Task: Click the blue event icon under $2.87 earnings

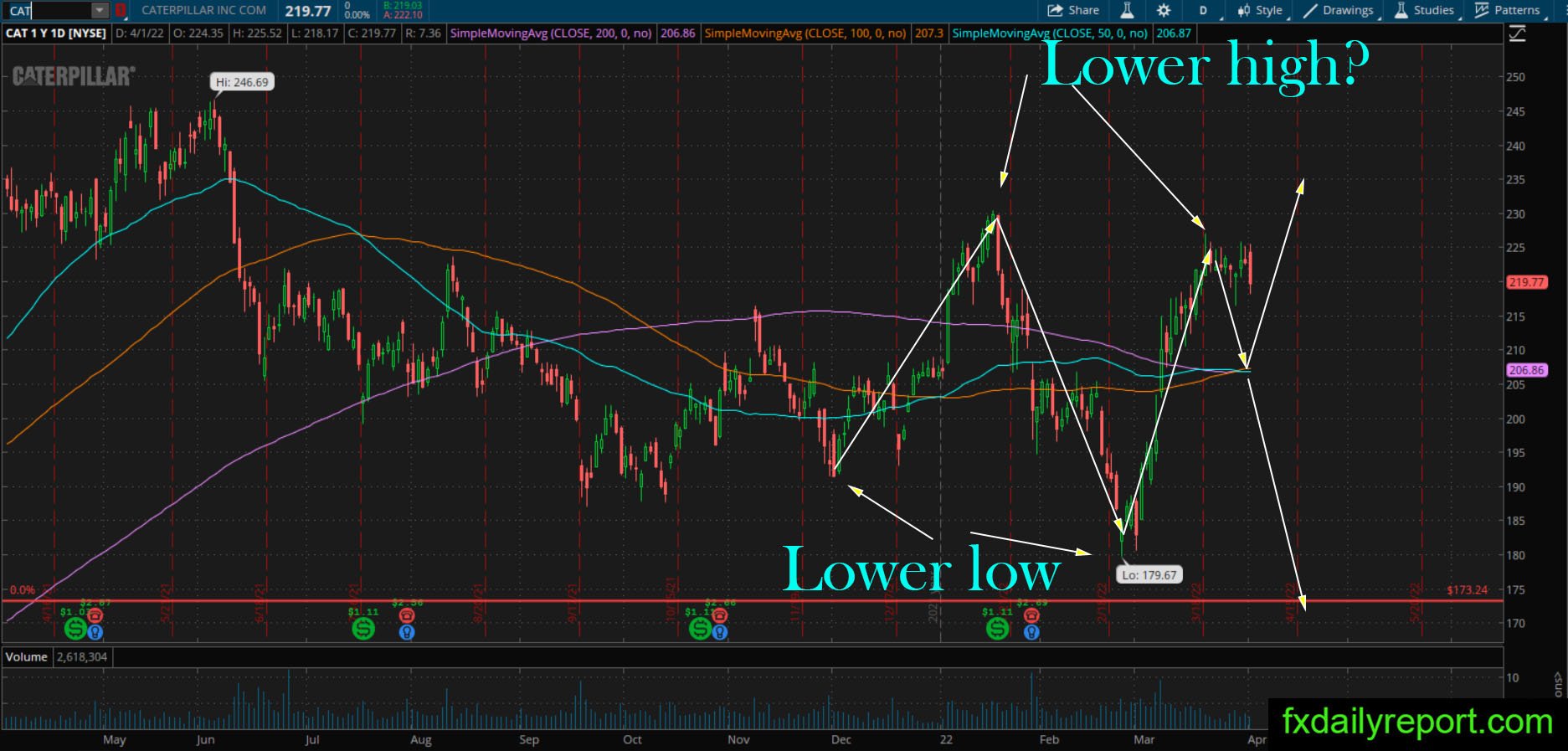Action: click(x=95, y=632)
